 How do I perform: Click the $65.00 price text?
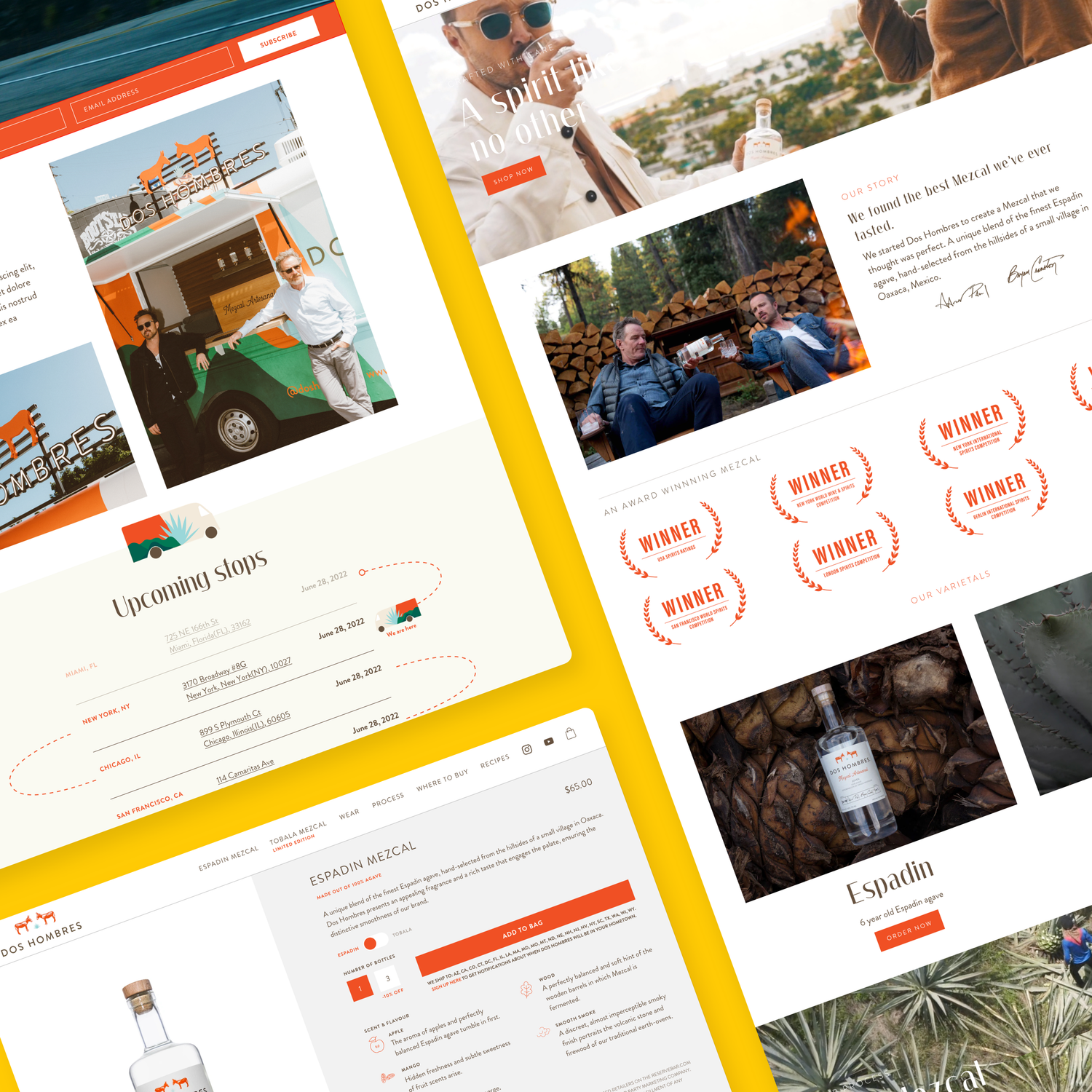(579, 786)
